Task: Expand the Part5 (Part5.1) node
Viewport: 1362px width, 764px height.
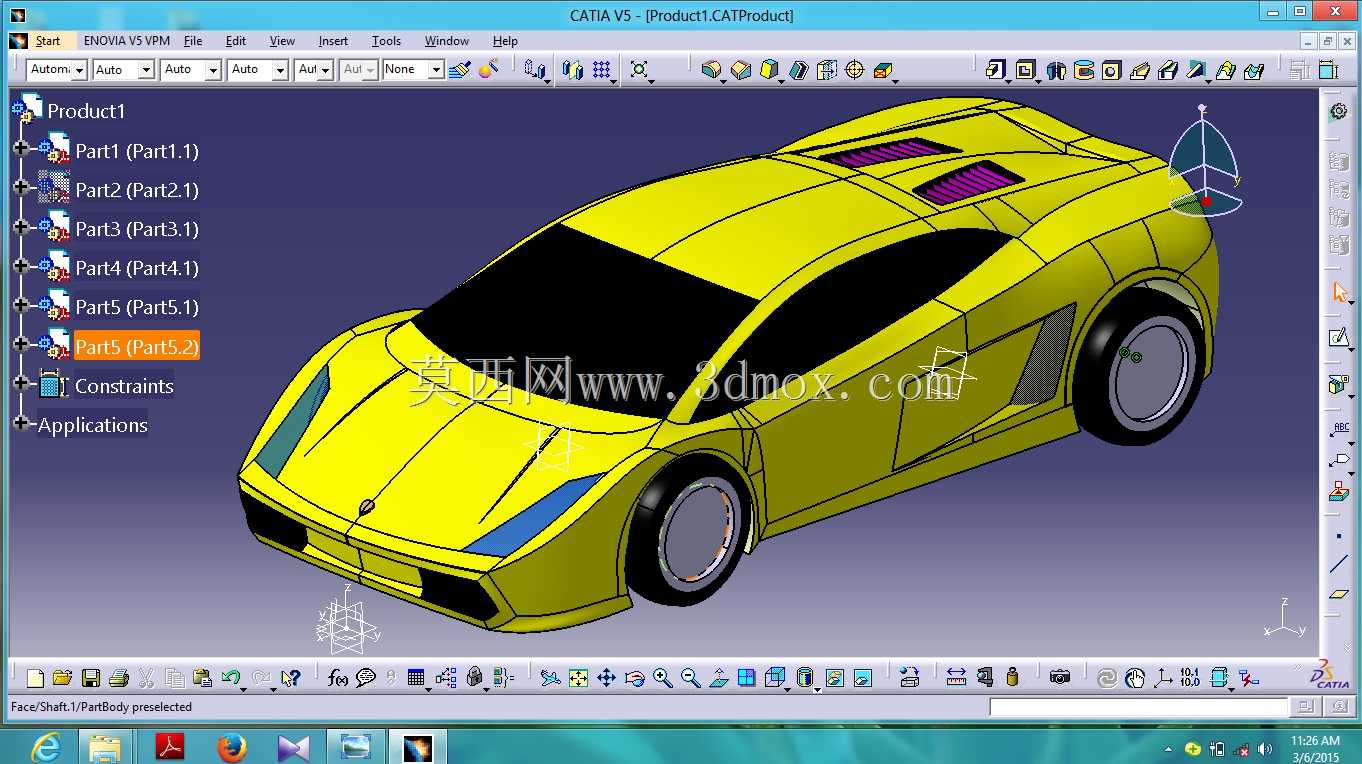Action: coord(21,304)
